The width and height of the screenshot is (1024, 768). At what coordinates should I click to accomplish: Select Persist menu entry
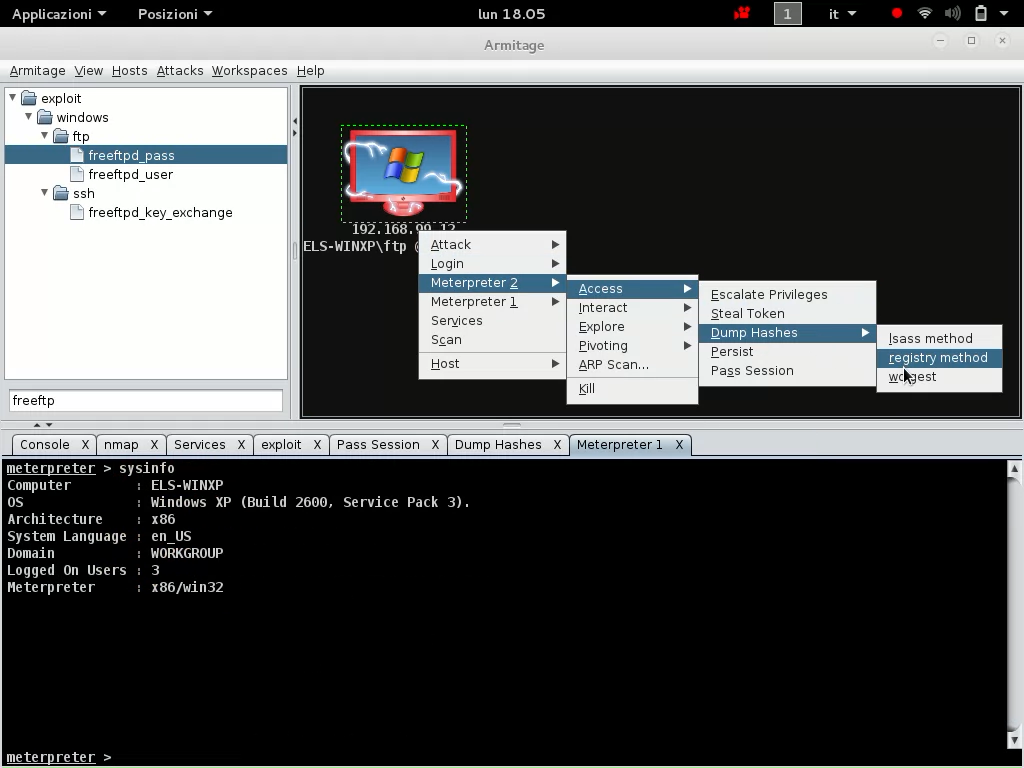(787, 351)
